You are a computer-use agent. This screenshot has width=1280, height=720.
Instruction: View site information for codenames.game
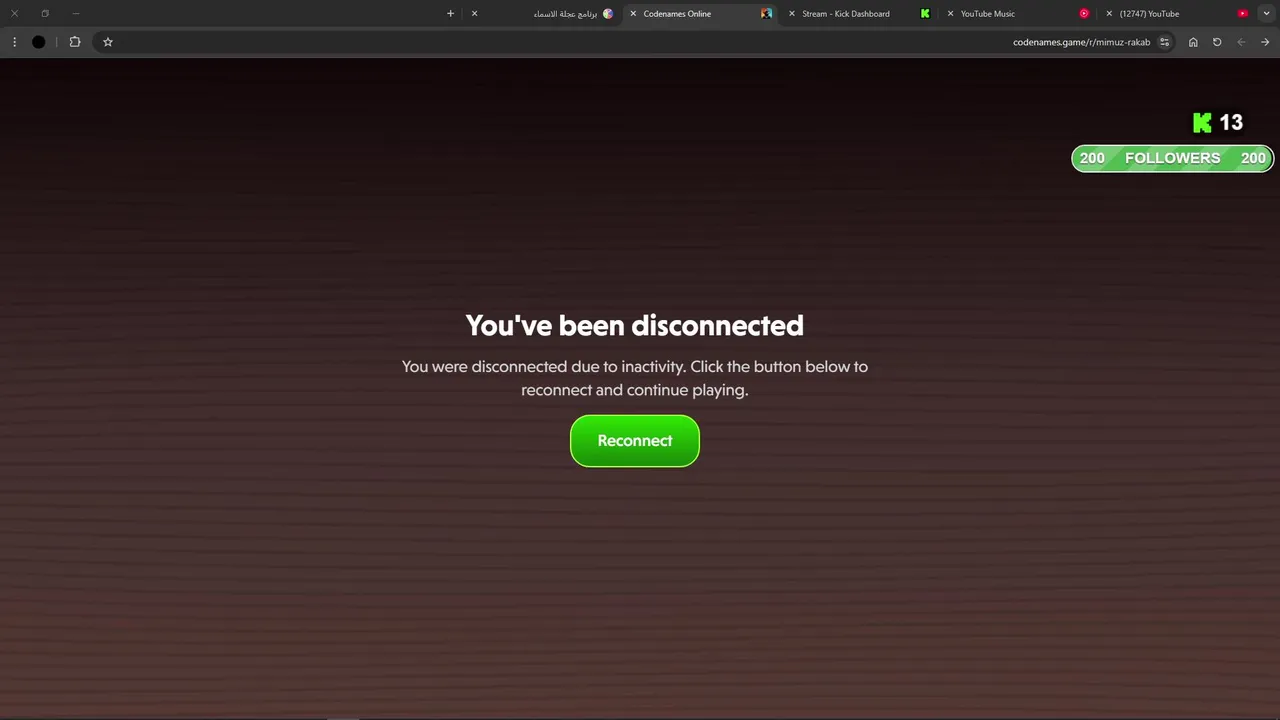[1164, 42]
